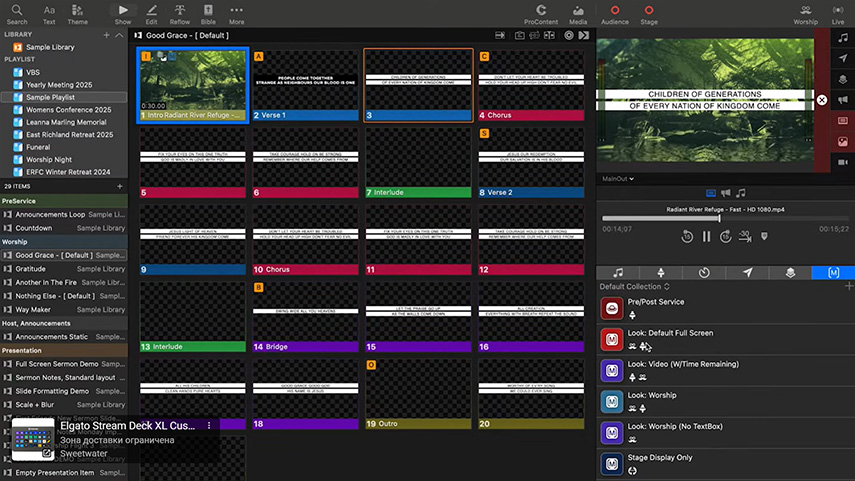
Task: Run the Pre/Post Service macro
Action: coord(612,308)
